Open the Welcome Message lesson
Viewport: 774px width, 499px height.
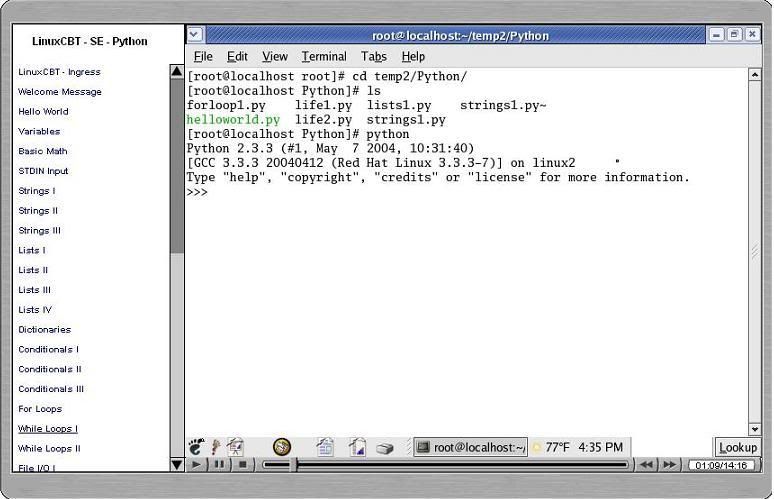[60, 92]
